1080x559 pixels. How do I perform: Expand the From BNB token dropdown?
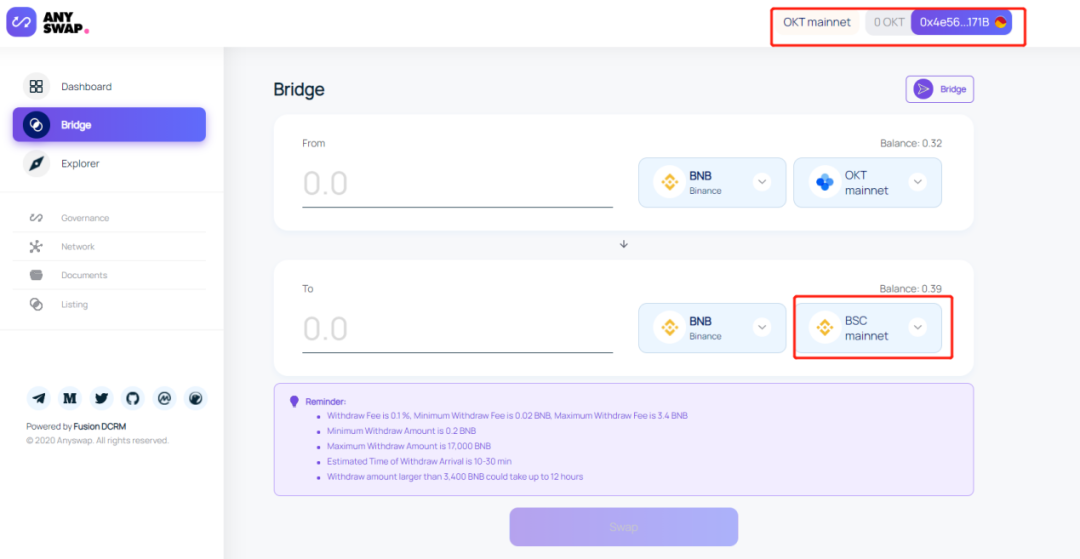[712, 182]
